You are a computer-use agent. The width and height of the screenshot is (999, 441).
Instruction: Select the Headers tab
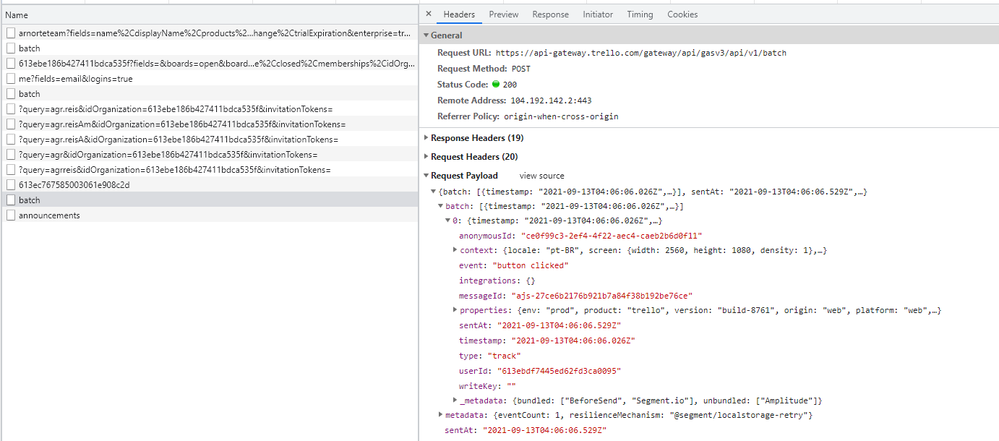459,14
